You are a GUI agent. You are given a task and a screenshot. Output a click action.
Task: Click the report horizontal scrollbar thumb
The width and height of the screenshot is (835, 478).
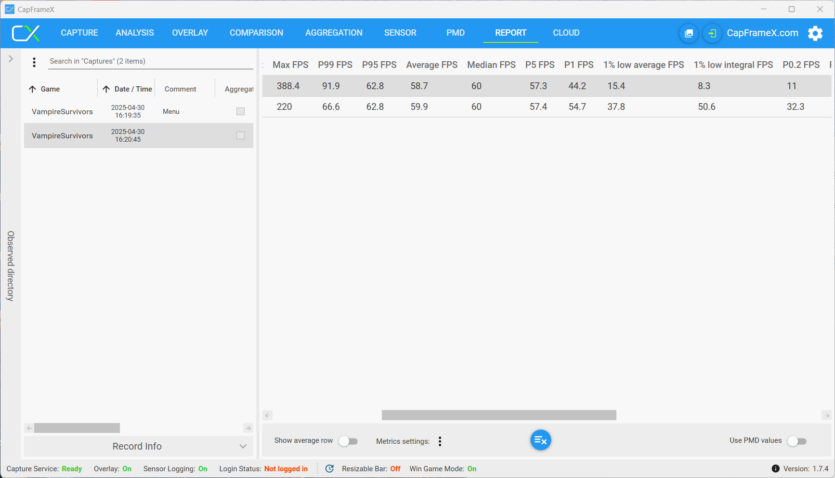[499, 415]
